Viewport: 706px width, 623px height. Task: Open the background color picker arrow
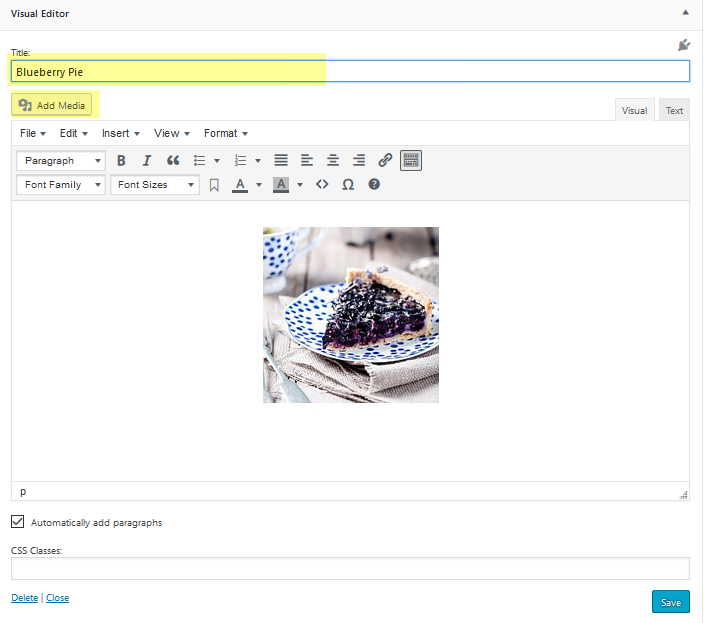pos(300,185)
